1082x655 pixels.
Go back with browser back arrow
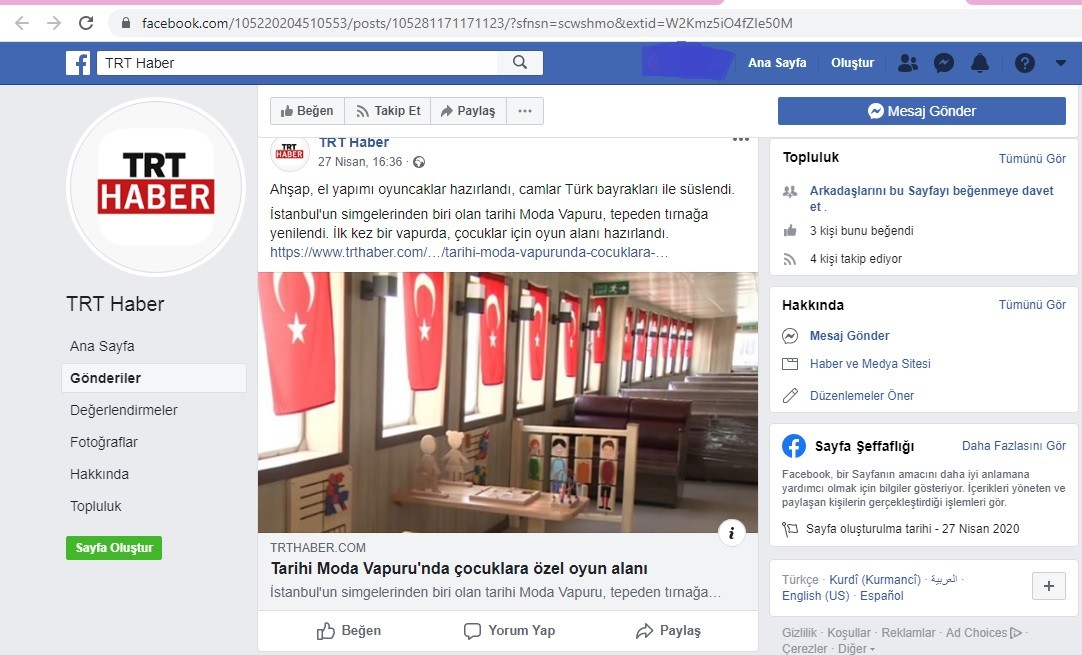tap(22, 23)
